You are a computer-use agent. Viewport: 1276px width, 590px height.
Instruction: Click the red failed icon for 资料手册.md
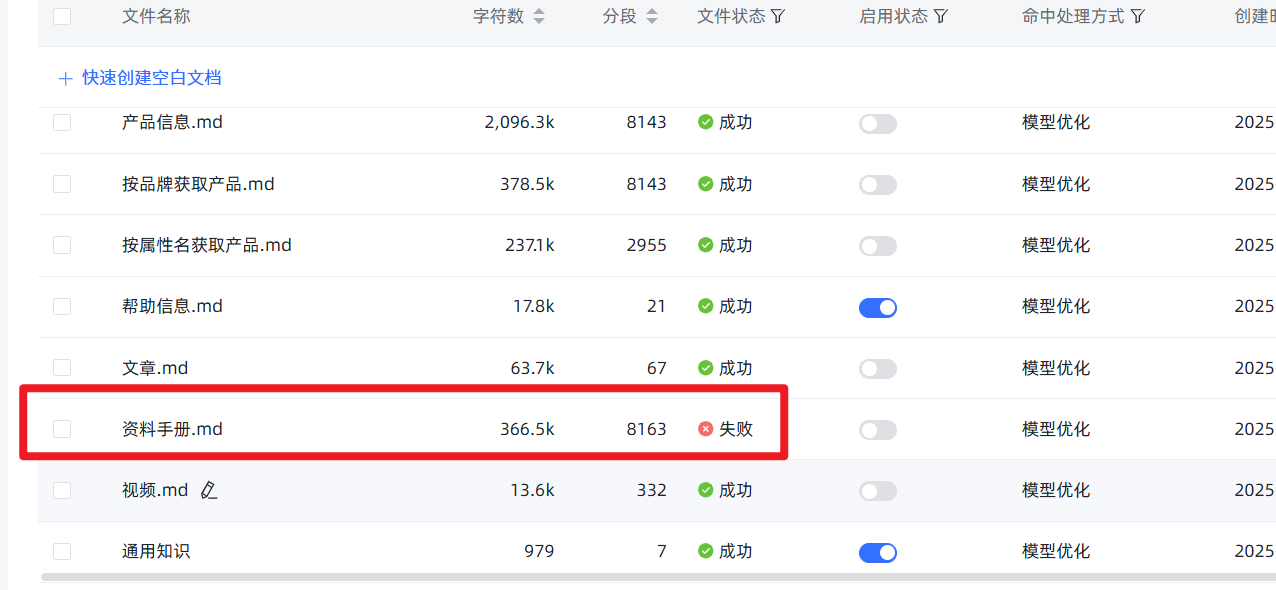[x=705, y=429]
